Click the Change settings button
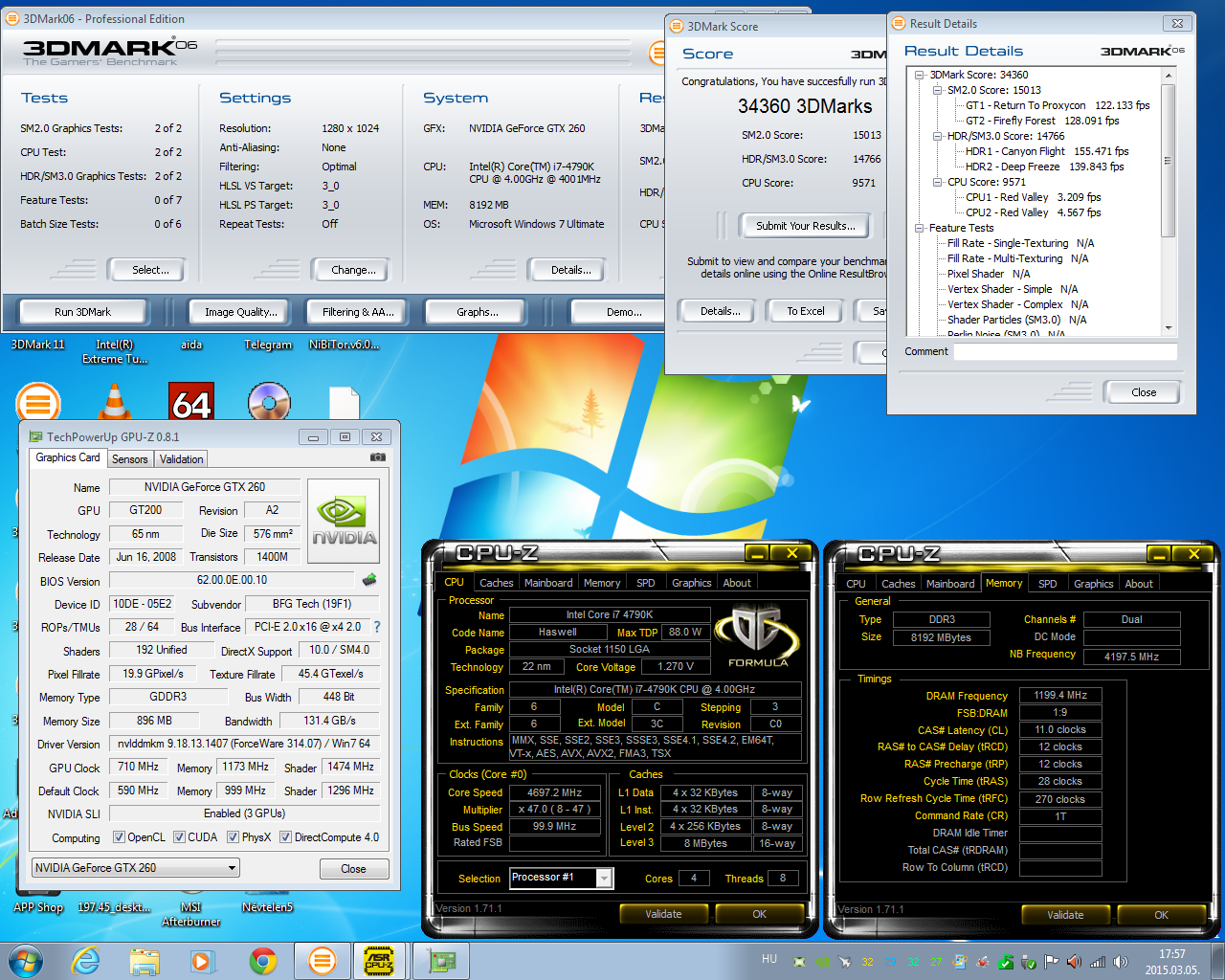1225x980 pixels. [353, 270]
